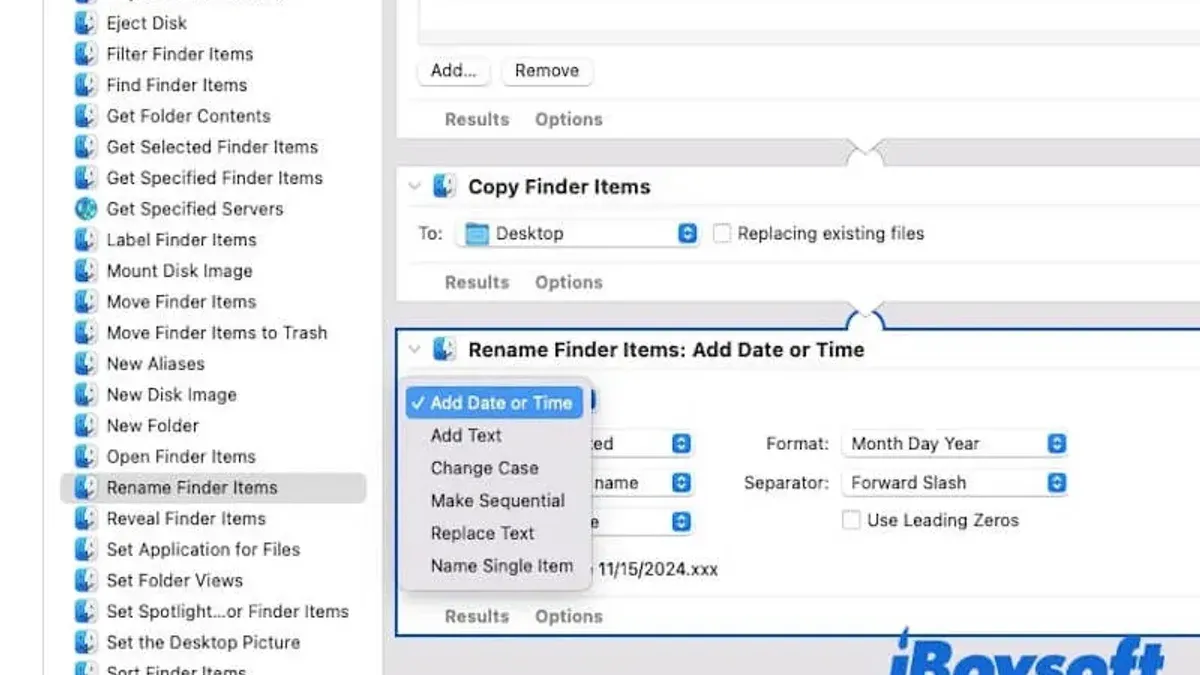
Task: Click the icon beside Set Application for Files
Action: coord(86,550)
